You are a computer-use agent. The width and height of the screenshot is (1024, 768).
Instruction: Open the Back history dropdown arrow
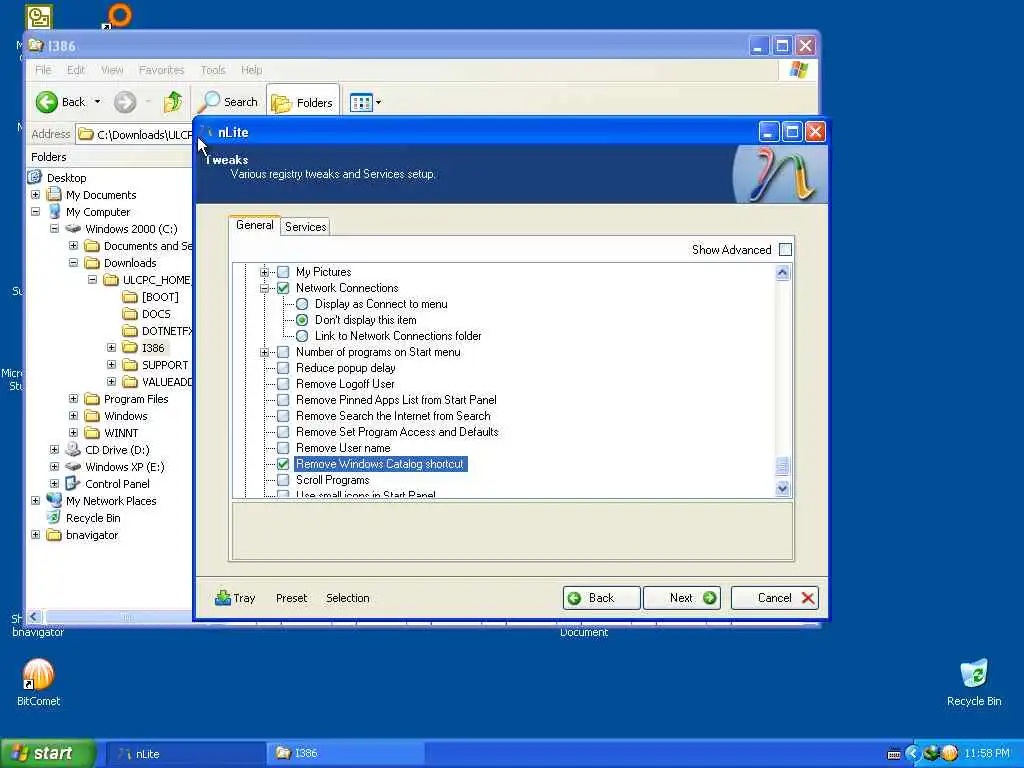(x=97, y=102)
